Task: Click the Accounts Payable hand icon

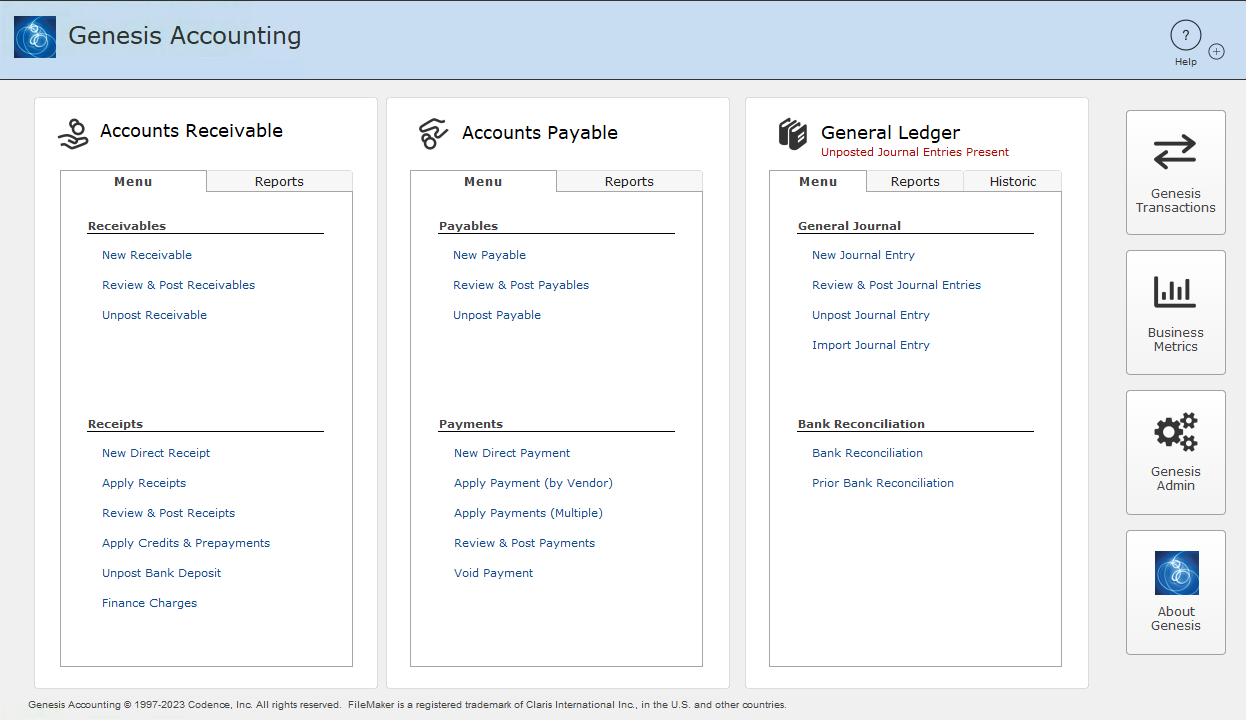Action: tap(432, 132)
